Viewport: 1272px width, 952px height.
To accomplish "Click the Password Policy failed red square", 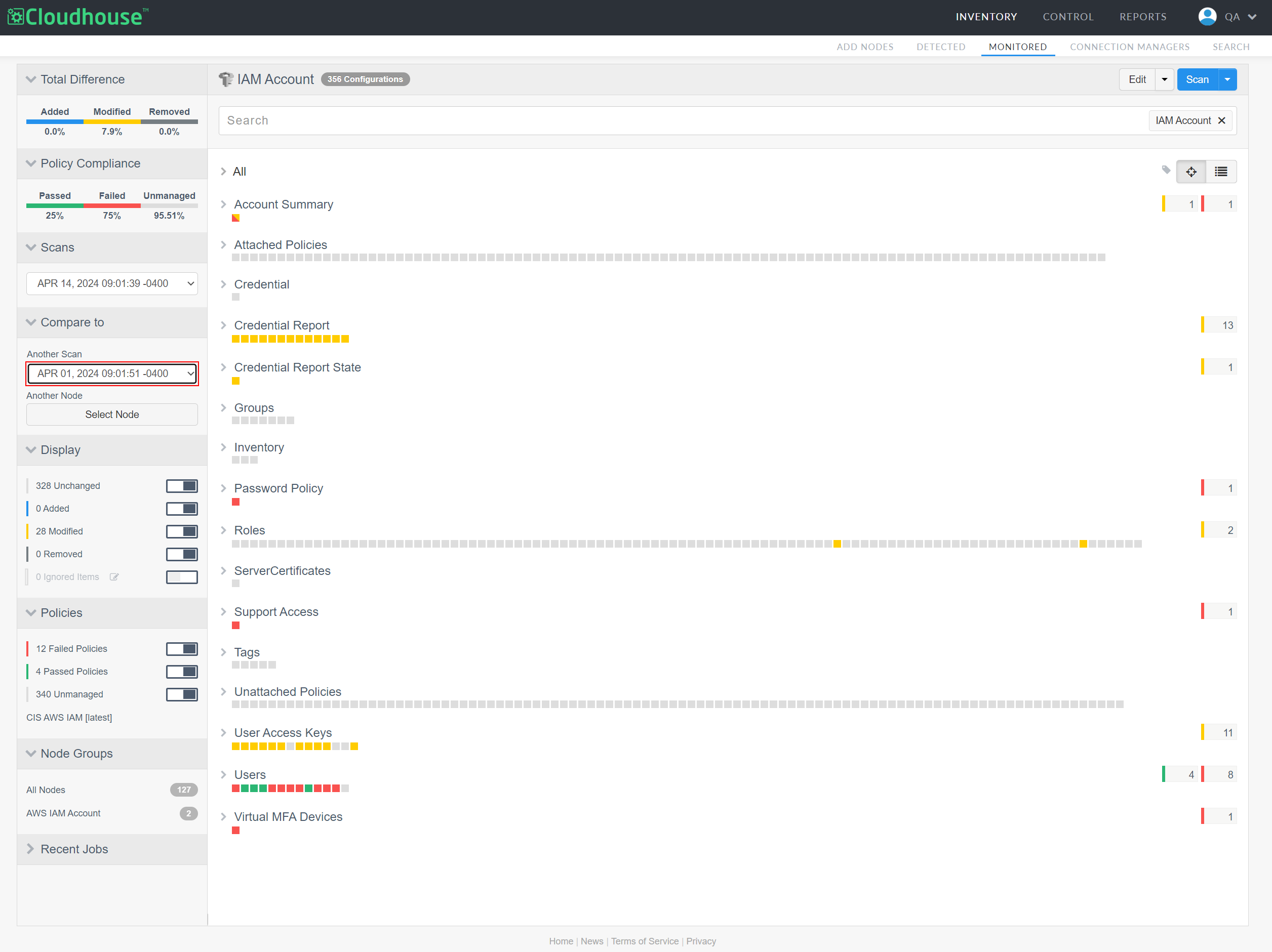I will 236,502.
